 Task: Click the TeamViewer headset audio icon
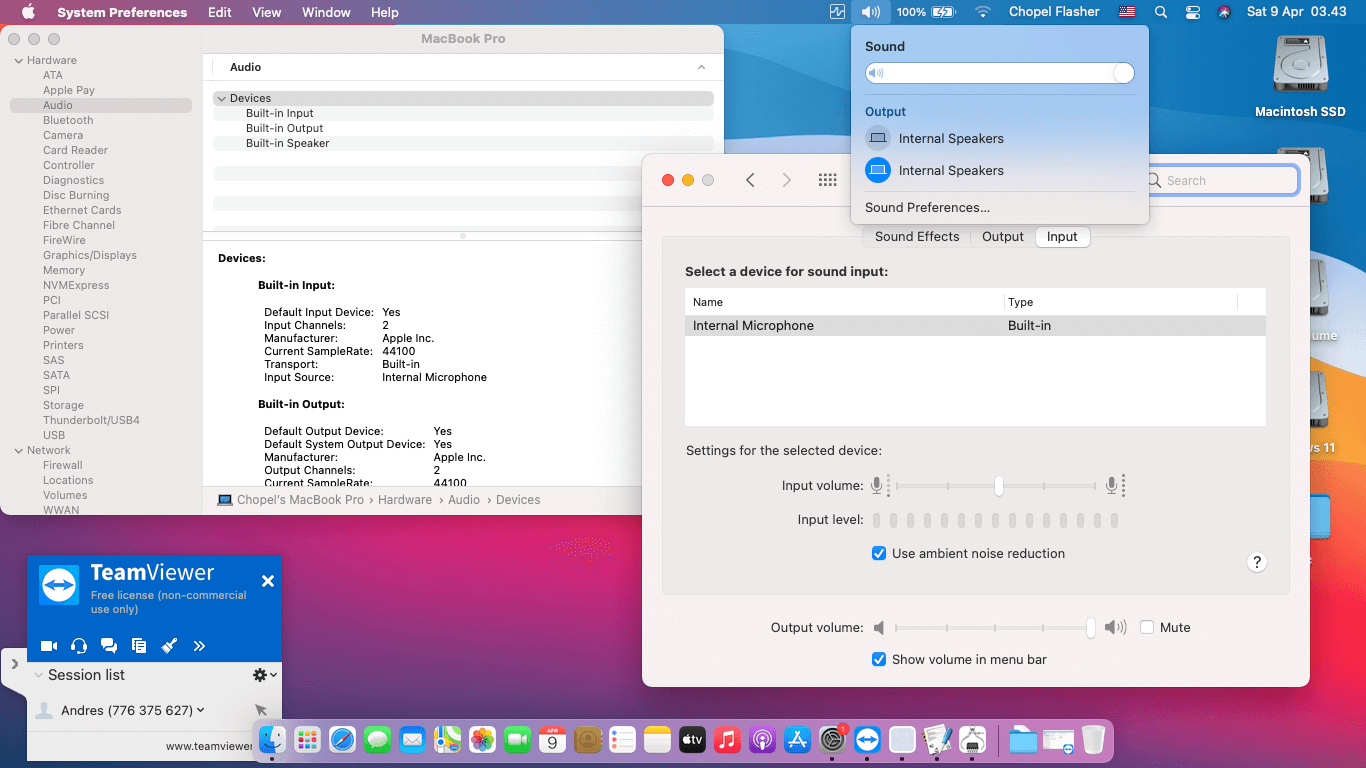[x=79, y=646]
